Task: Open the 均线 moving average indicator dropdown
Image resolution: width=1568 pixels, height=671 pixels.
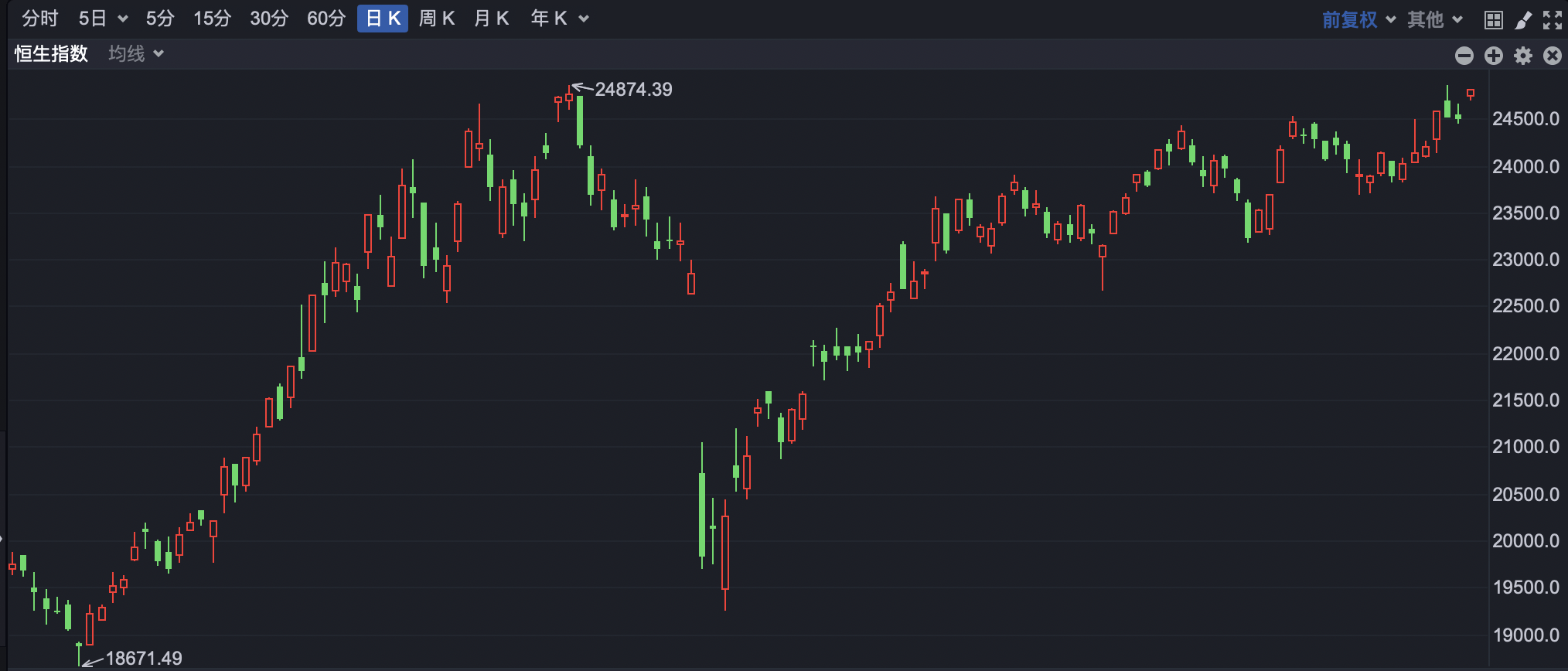Action: click(136, 54)
